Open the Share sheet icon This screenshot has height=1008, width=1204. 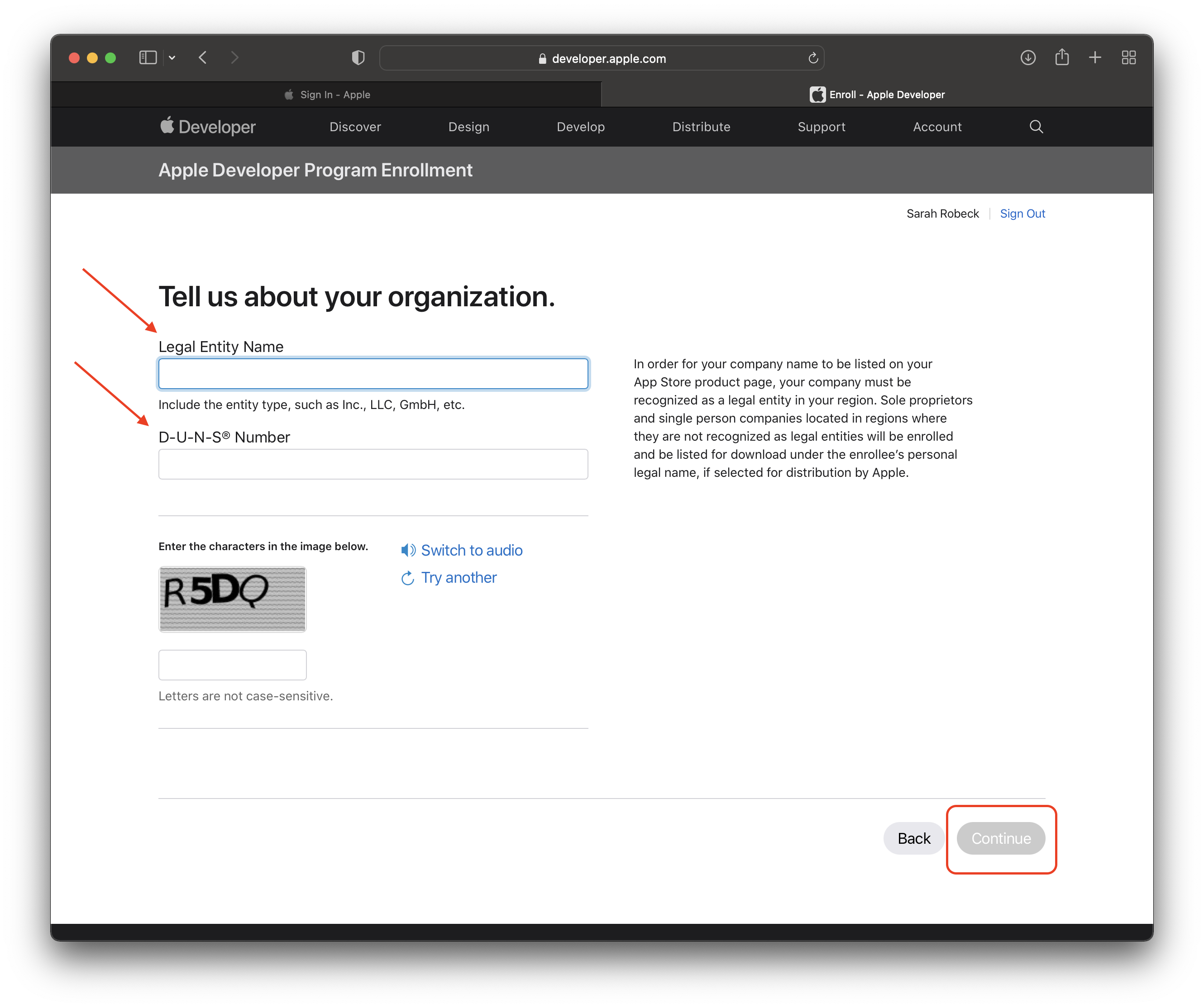(x=1062, y=57)
